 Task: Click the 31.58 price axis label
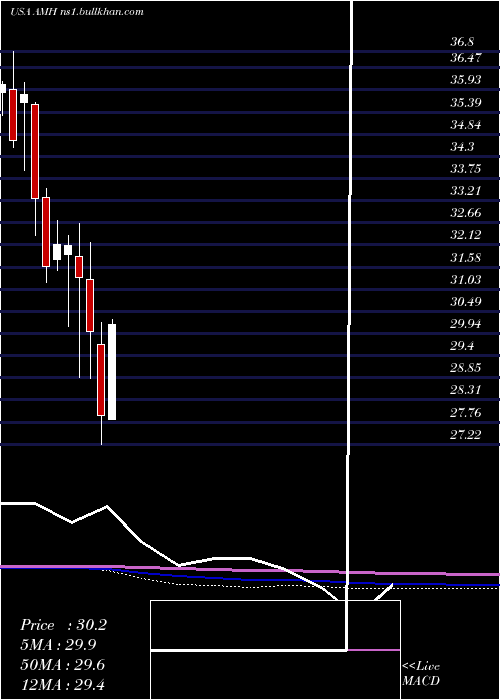pos(466,258)
